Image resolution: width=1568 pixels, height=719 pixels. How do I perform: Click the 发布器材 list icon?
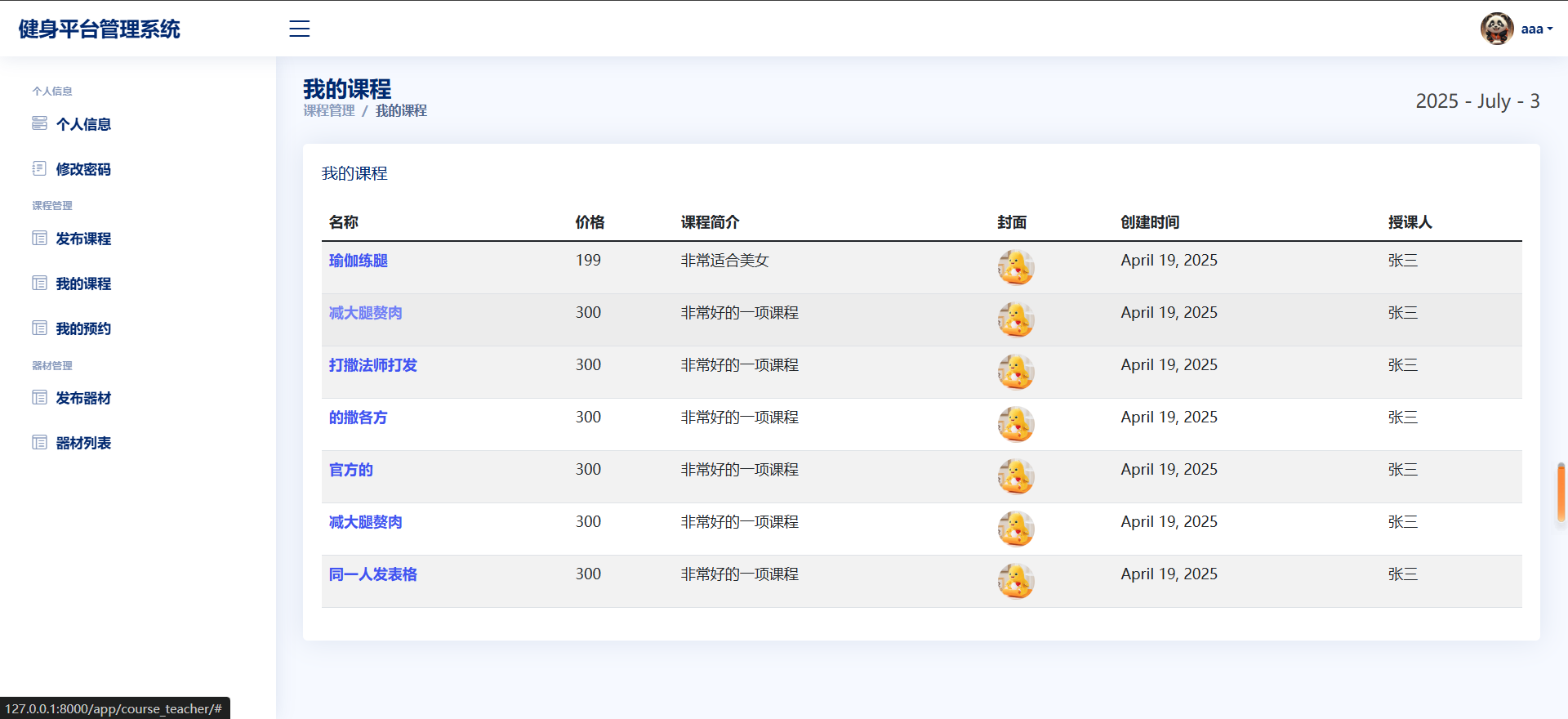[39, 397]
